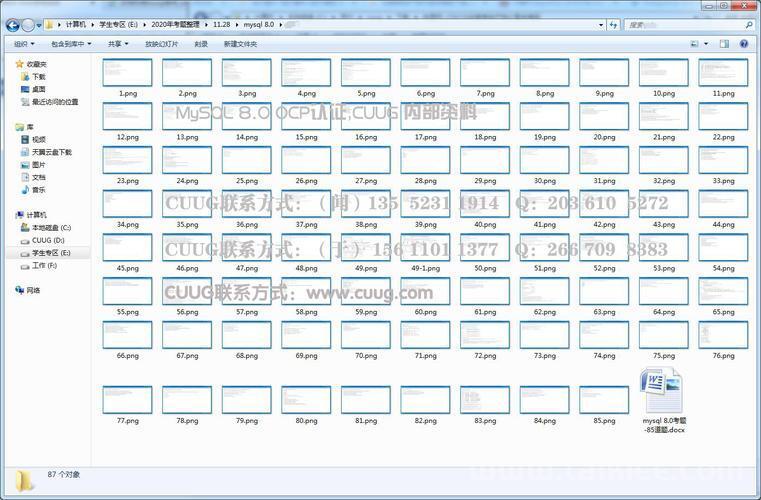Select the 11.png thumbnail
Image resolution: width=761 pixels, height=500 pixels.
[x=723, y=73]
